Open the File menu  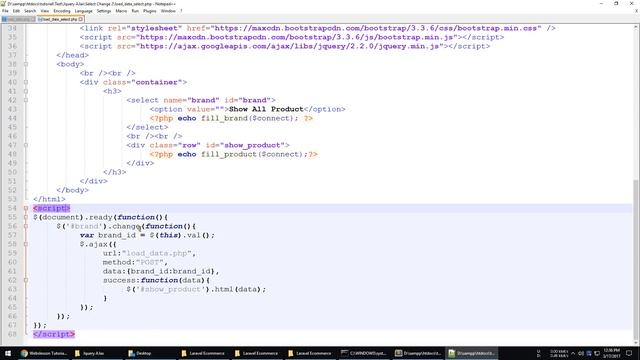5,11
